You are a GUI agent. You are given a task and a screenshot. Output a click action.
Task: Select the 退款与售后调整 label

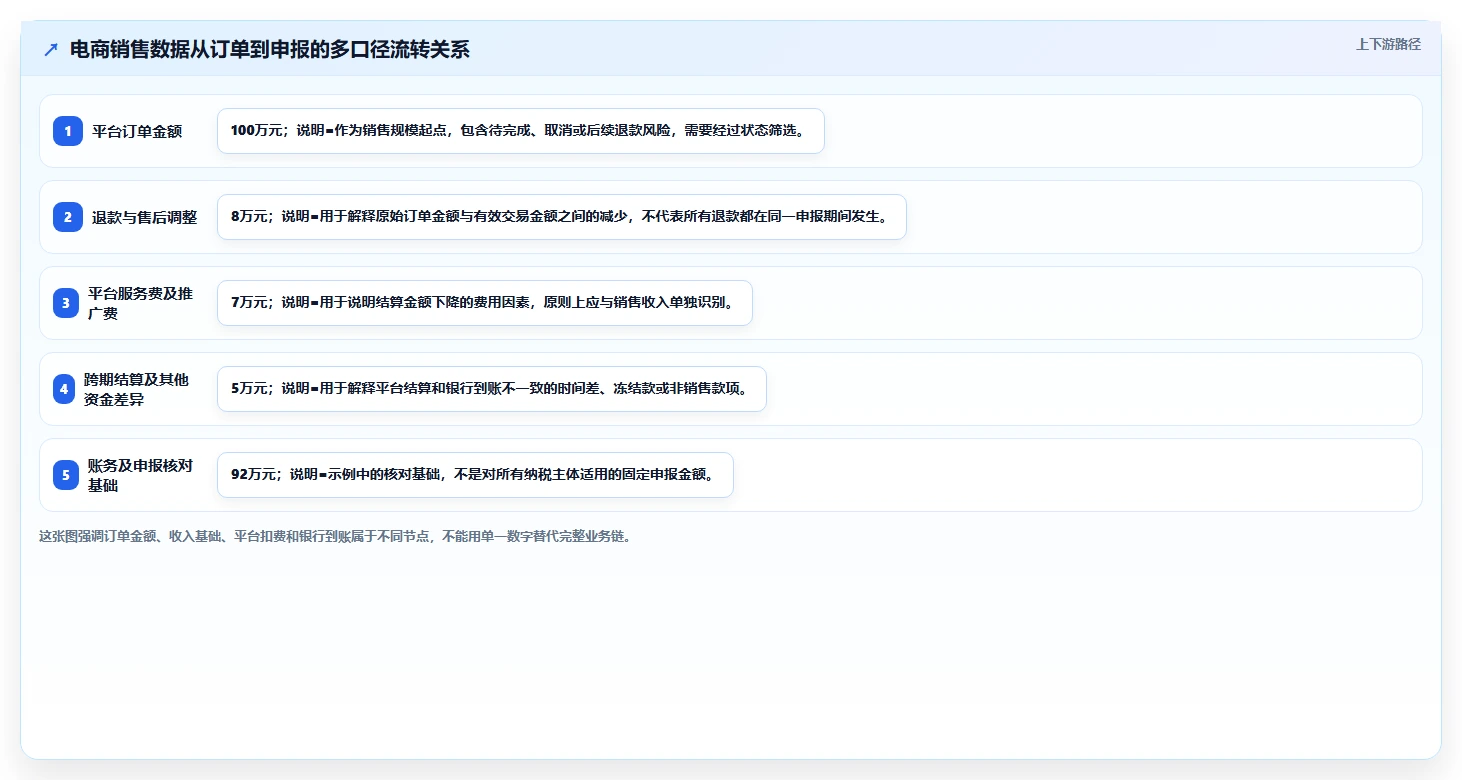coord(145,217)
